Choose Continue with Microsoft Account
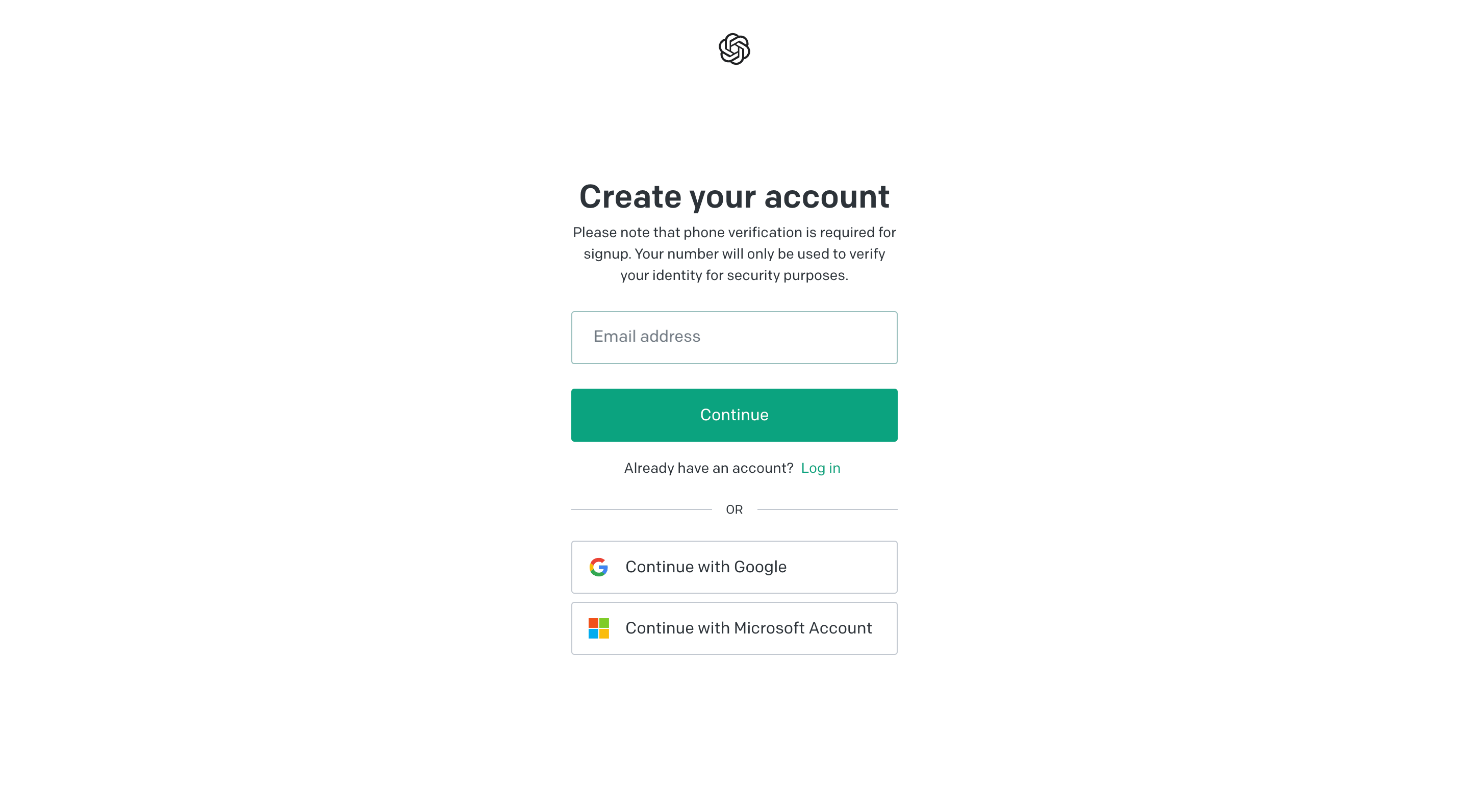This screenshot has width=1469, height=812. [x=734, y=628]
